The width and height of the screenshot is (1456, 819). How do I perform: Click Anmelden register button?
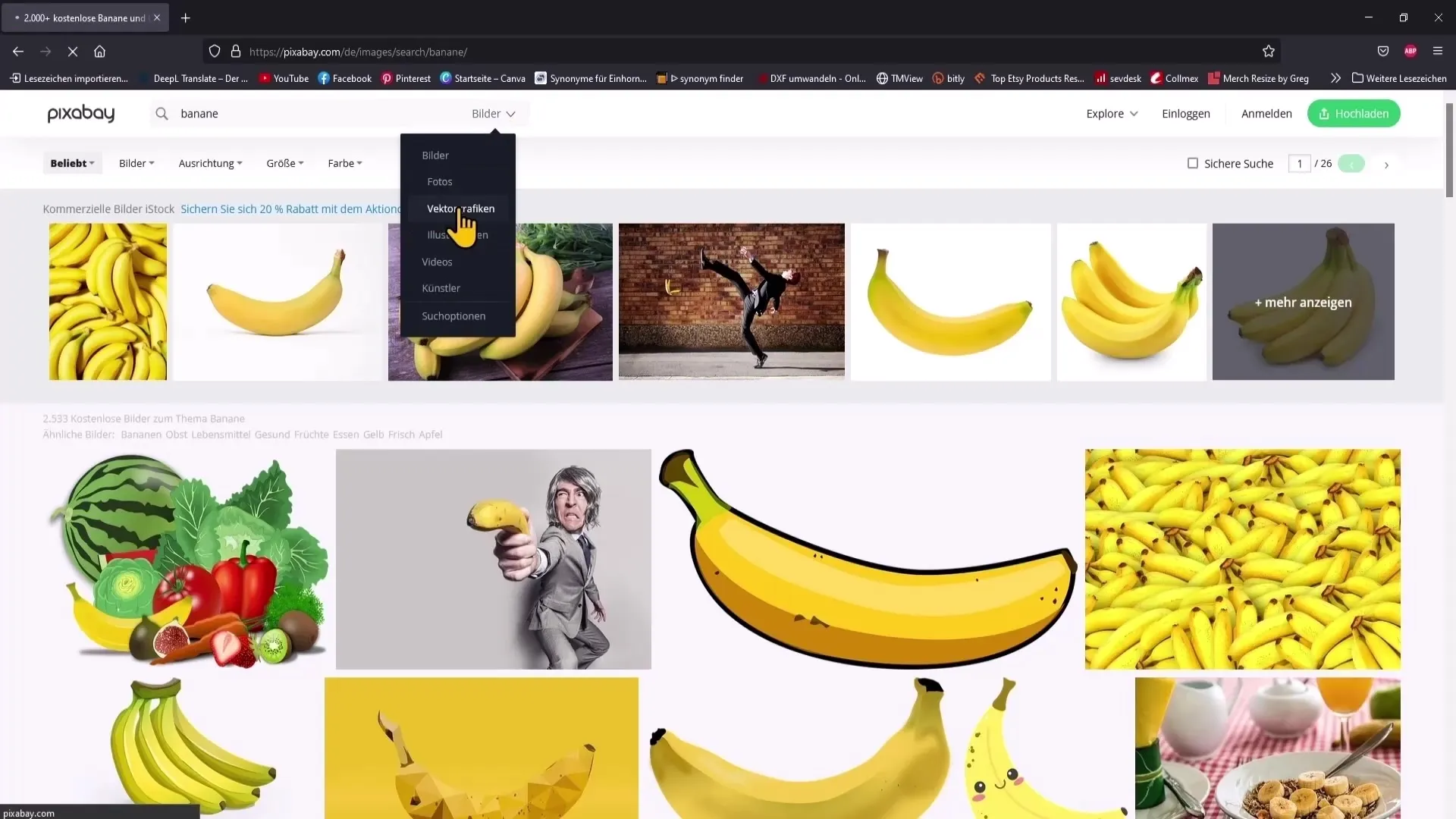(1266, 113)
